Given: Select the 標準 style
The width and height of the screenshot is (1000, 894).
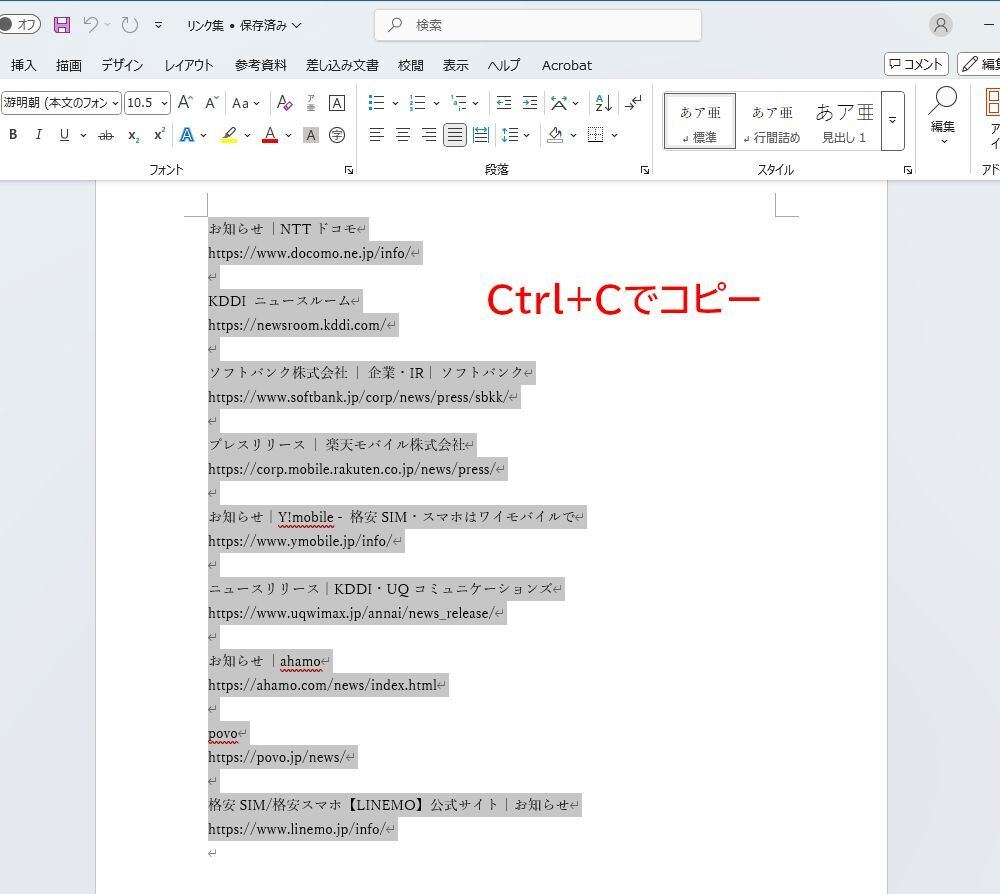Looking at the screenshot, I should (700, 121).
